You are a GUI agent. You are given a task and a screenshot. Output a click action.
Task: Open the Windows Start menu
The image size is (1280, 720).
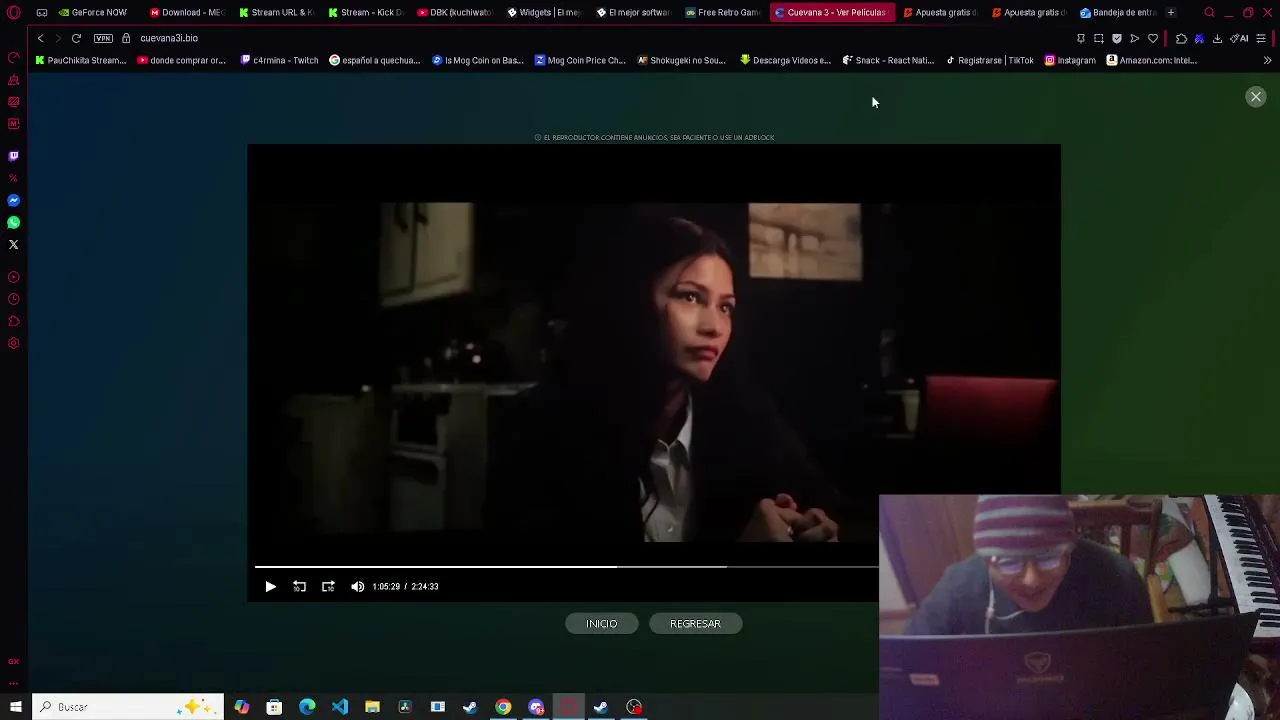(15, 707)
